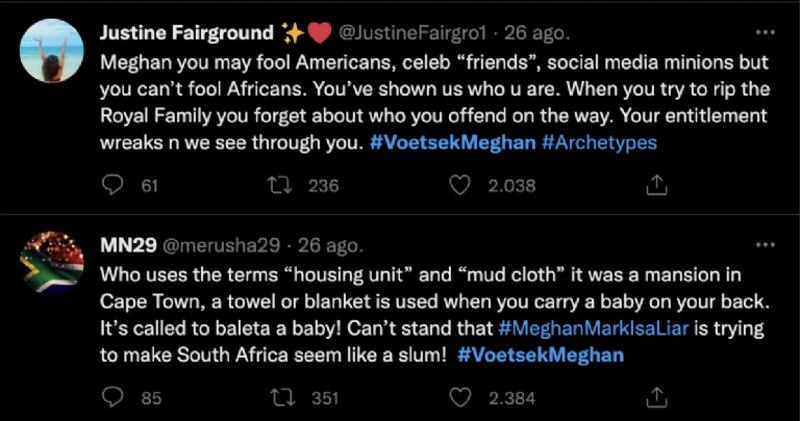The width and height of the screenshot is (800, 421).
Task: Open the @JustineFairgro1 handle
Action: click(420, 33)
